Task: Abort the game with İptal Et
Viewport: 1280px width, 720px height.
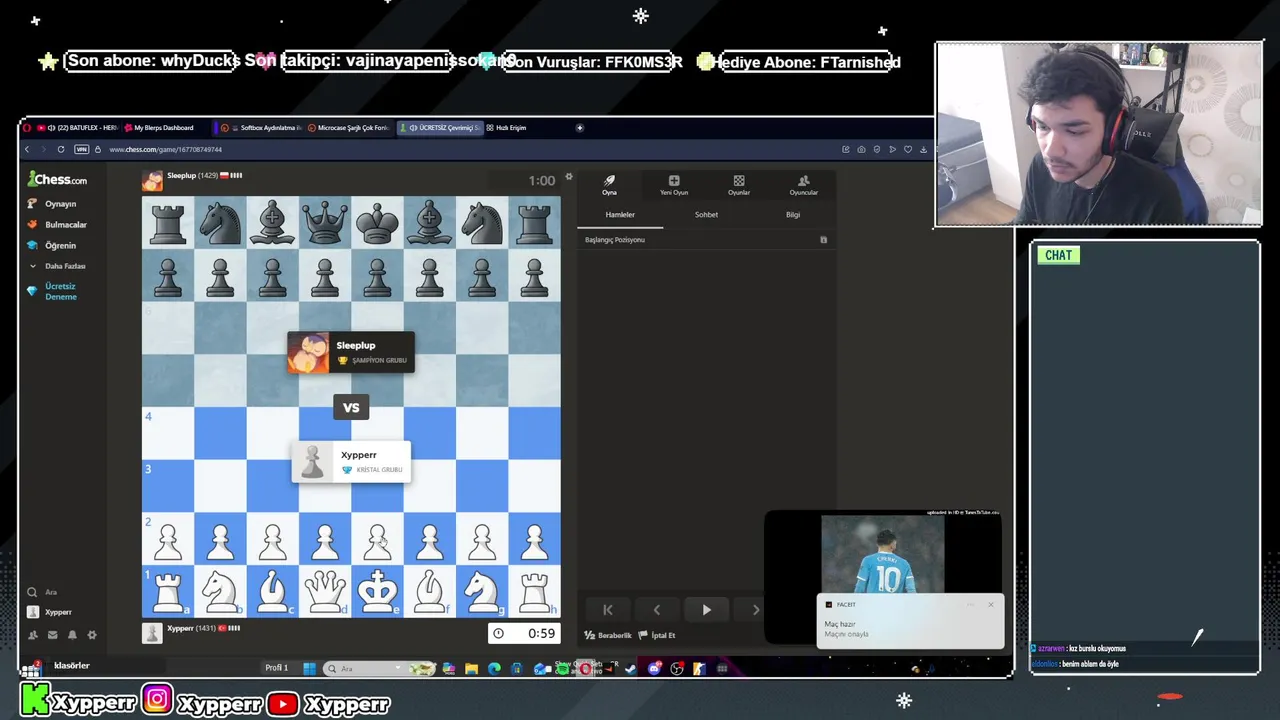Action: click(657, 635)
